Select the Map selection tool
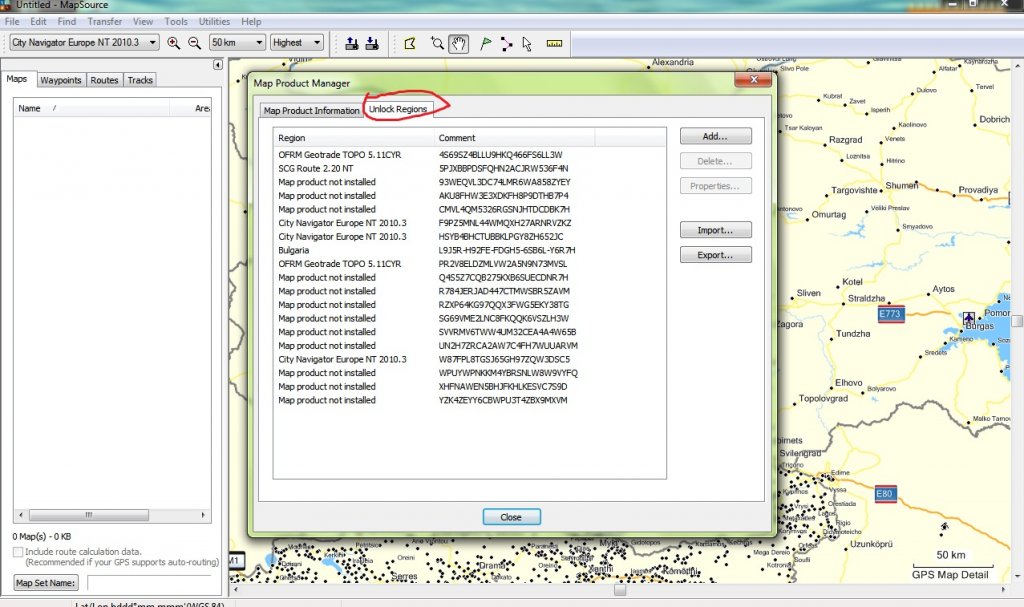 (410, 43)
